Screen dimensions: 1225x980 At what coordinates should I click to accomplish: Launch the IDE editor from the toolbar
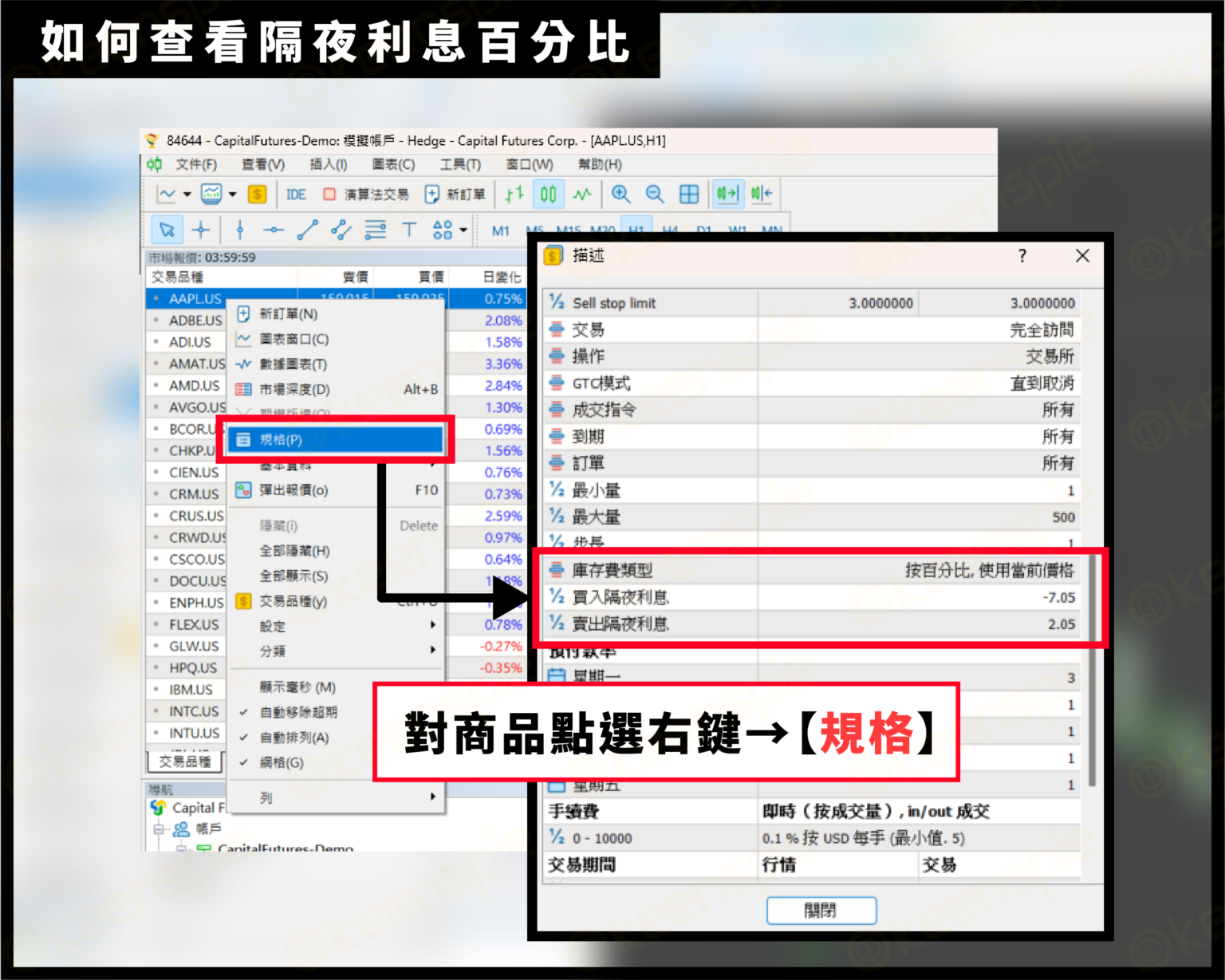pos(296,194)
